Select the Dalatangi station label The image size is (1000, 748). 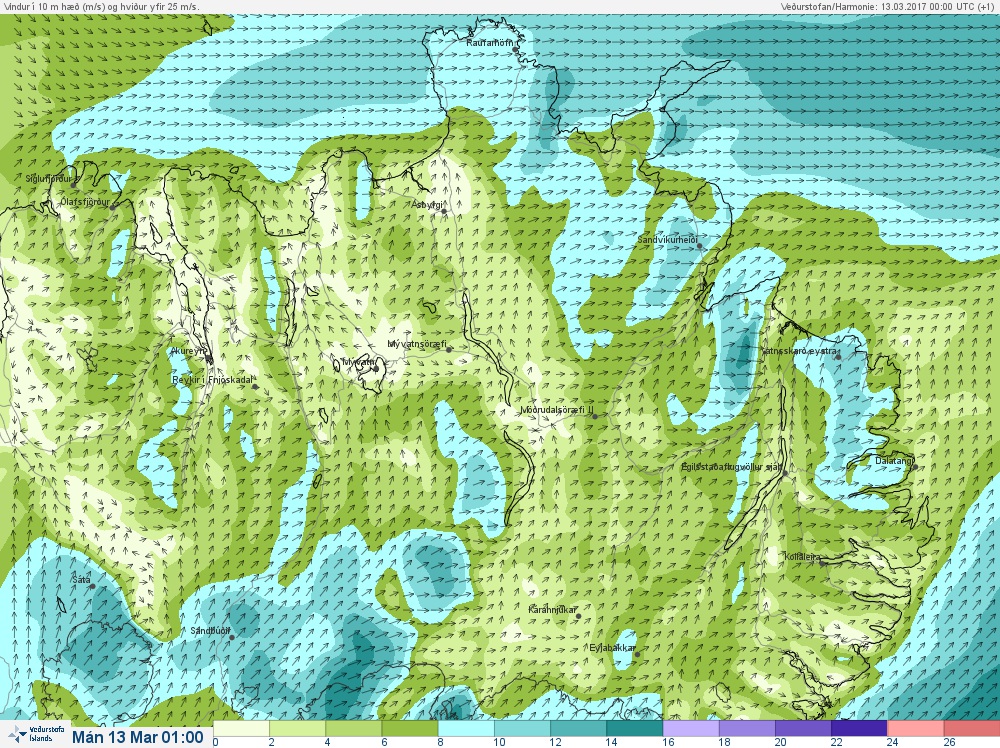tap(894, 460)
